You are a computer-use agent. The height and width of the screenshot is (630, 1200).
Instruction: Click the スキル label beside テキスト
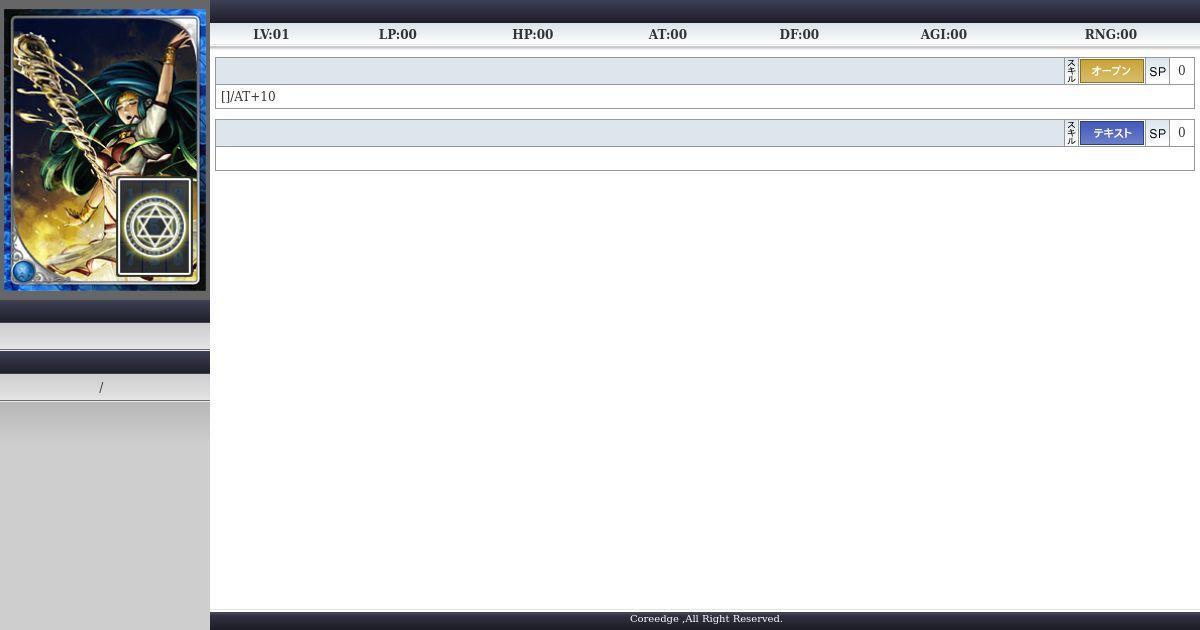click(1071, 133)
